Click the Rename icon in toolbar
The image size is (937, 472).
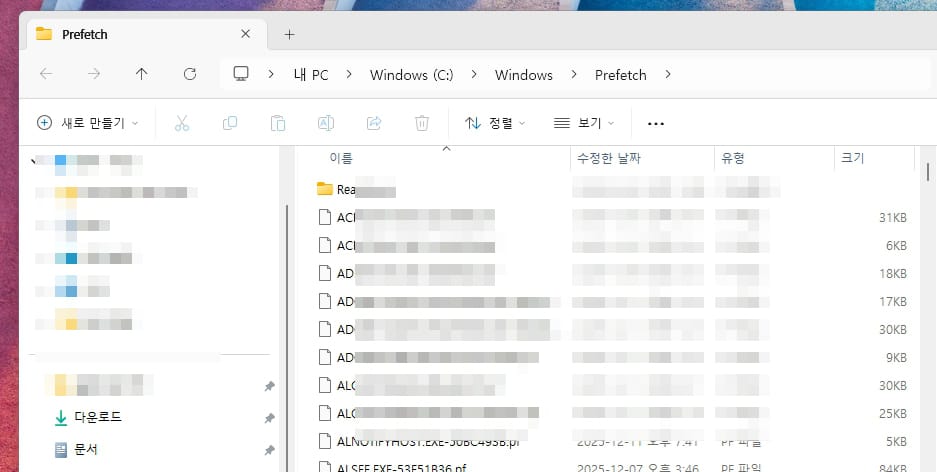tap(326, 123)
